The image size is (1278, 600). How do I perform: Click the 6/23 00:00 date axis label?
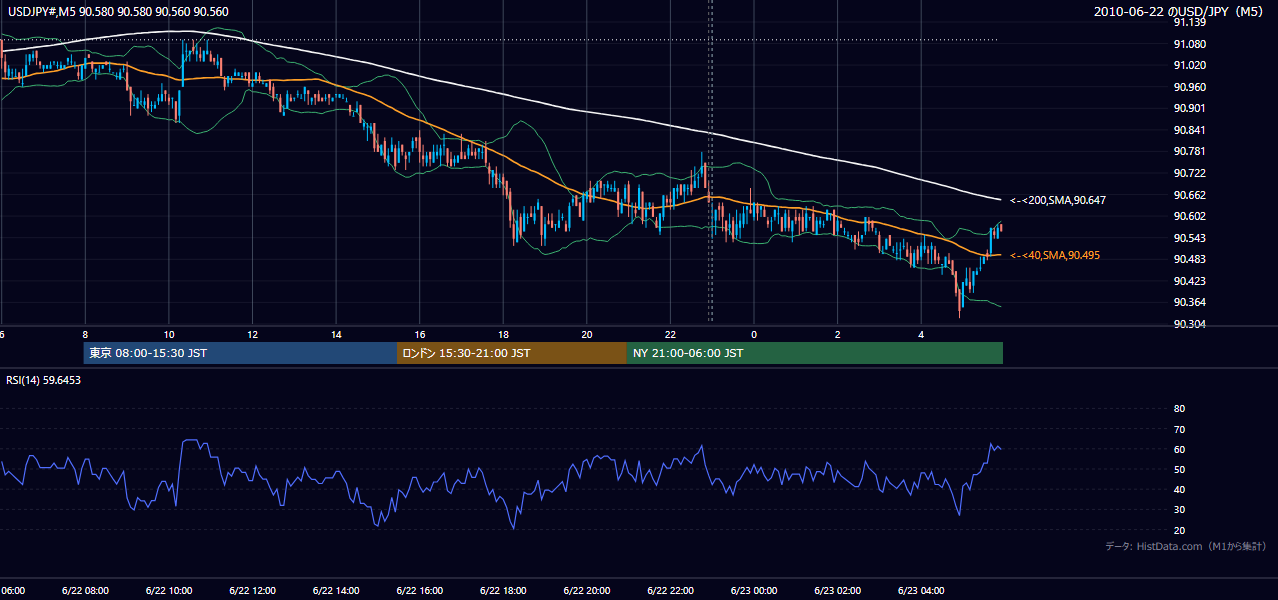[x=754, y=591]
